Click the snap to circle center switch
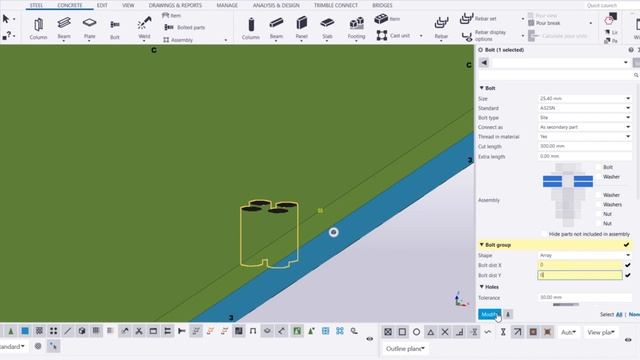Image resolution: width=640 pixels, height=360 pixels. [416, 332]
